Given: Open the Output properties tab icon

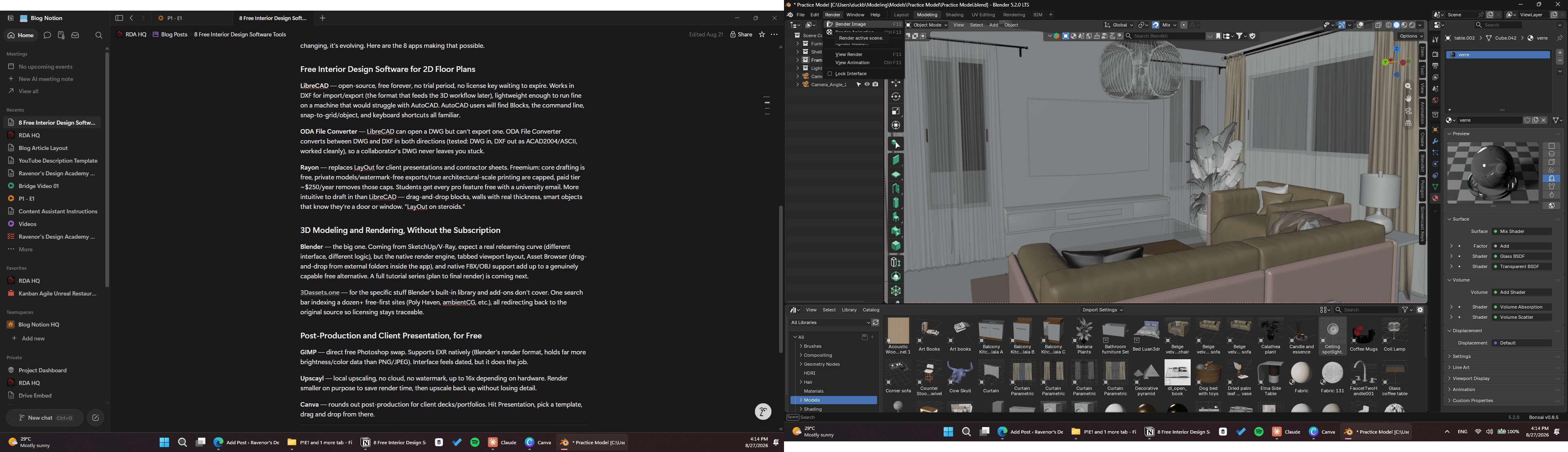Looking at the screenshot, I should 1435,66.
